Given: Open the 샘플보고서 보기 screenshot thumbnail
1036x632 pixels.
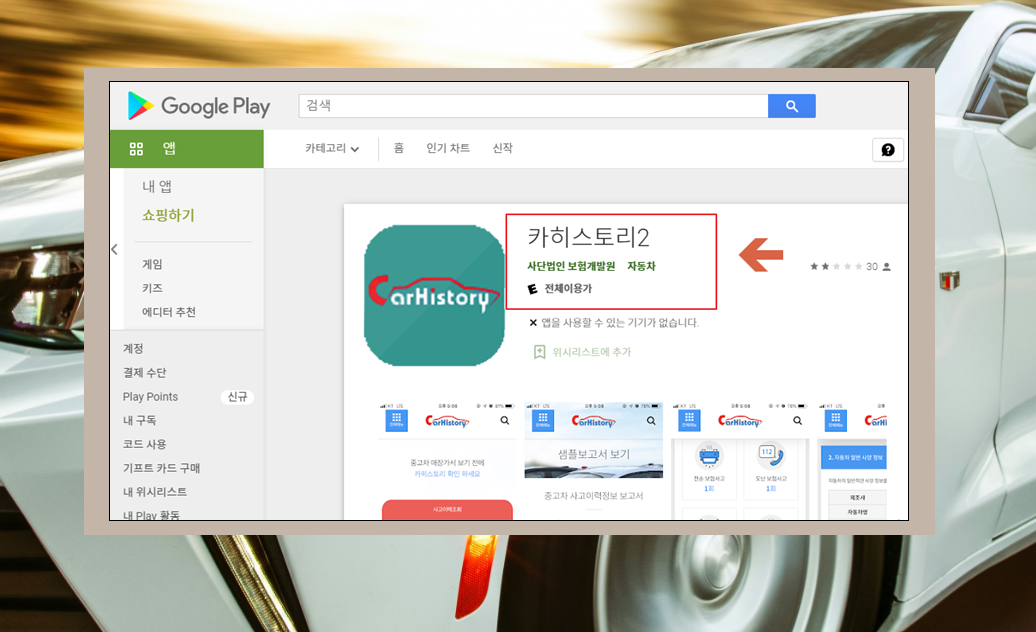Looking at the screenshot, I should [x=594, y=460].
